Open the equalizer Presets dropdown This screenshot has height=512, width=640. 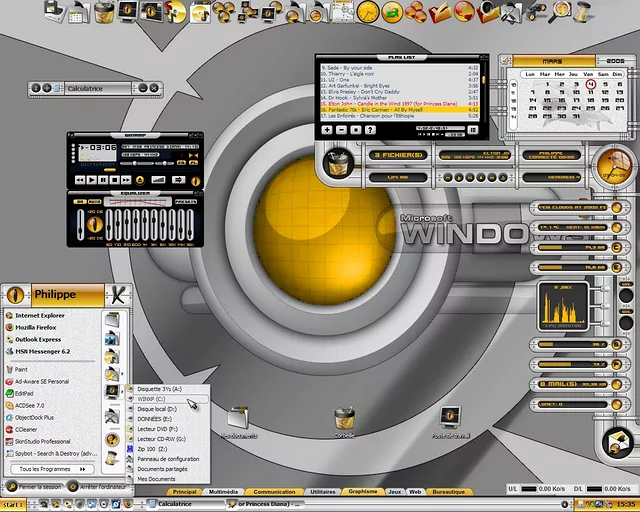[x=186, y=201]
